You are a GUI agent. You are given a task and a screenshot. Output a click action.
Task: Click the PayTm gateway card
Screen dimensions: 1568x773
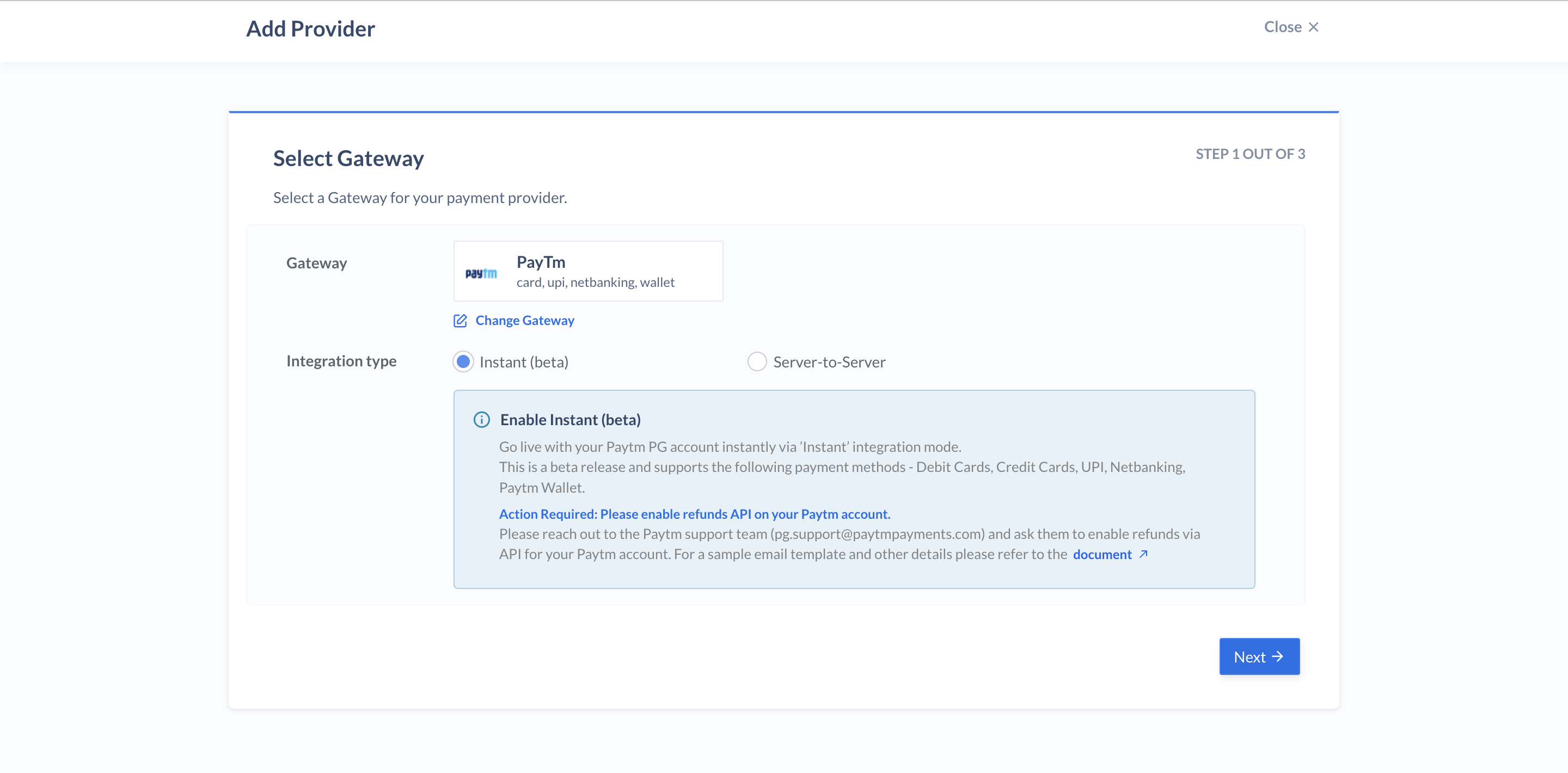coord(588,271)
